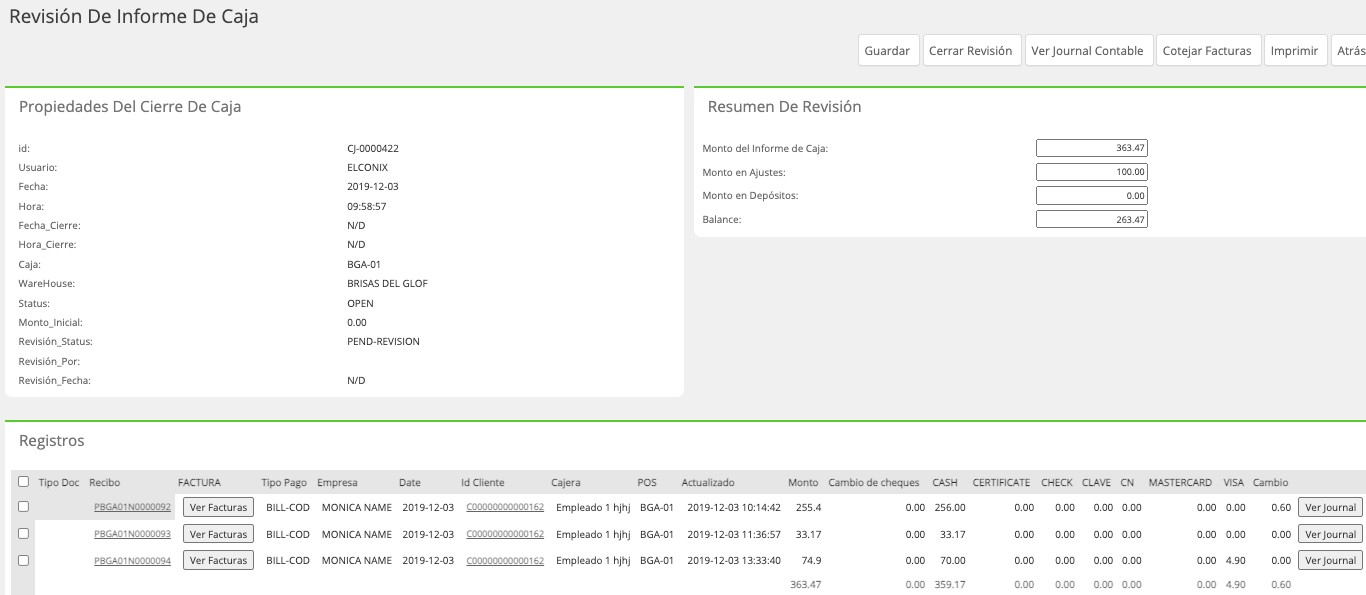This screenshot has width=1366, height=595.
Task: Click Ver Facturas for receipt PBGA01N0000094
Action: pyautogui.click(x=218, y=561)
